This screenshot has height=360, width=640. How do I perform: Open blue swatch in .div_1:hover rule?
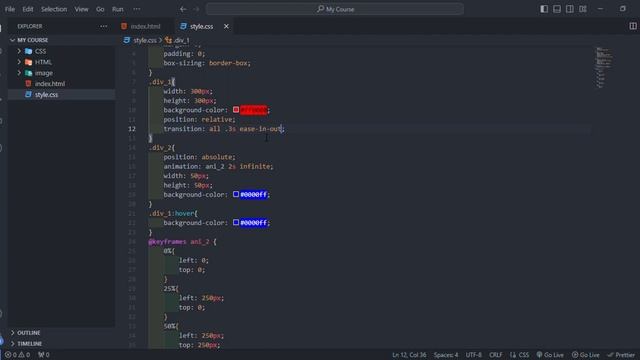pyautogui.click(x=236, y=222)
